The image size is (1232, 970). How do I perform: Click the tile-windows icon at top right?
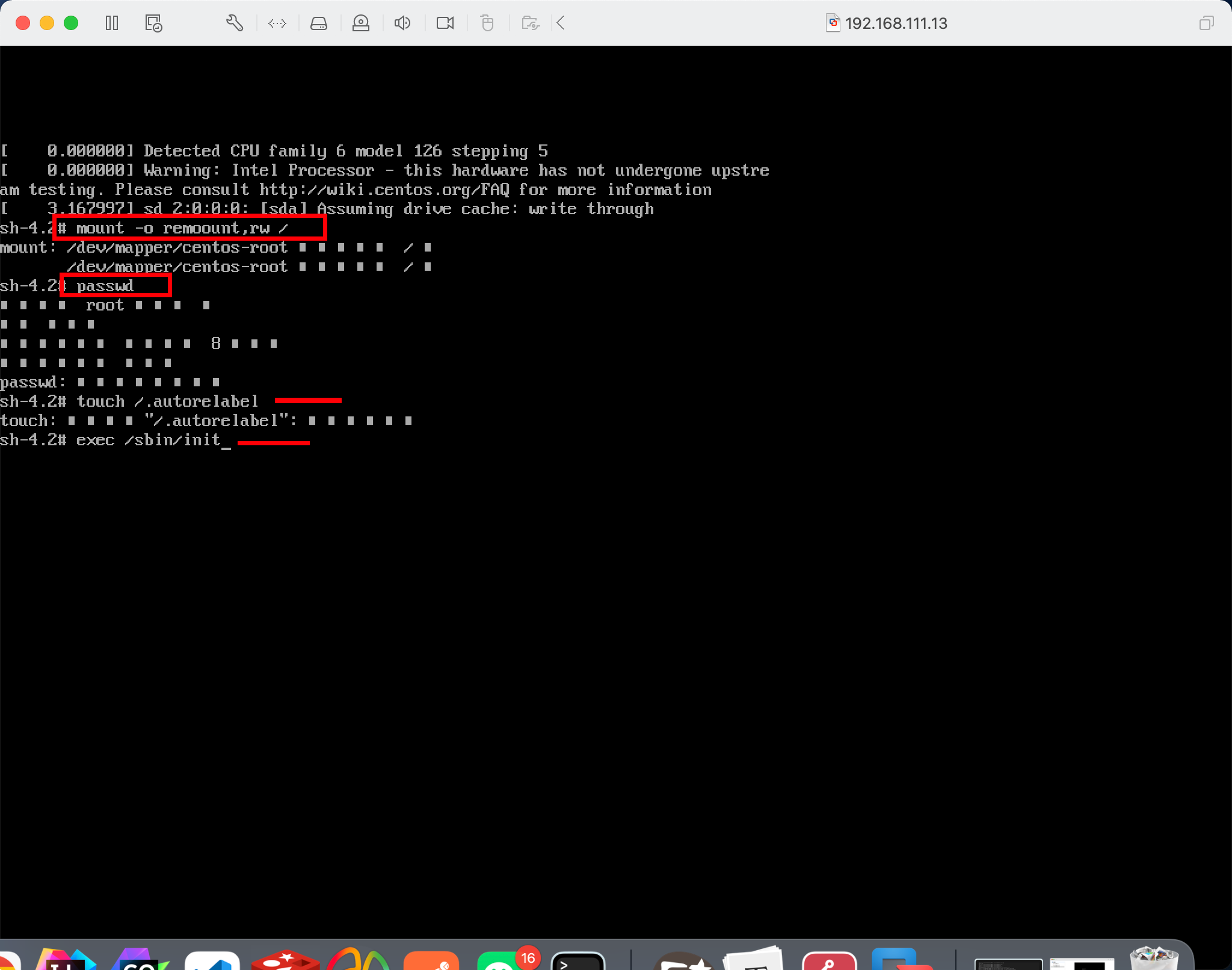pos(1206,23)
